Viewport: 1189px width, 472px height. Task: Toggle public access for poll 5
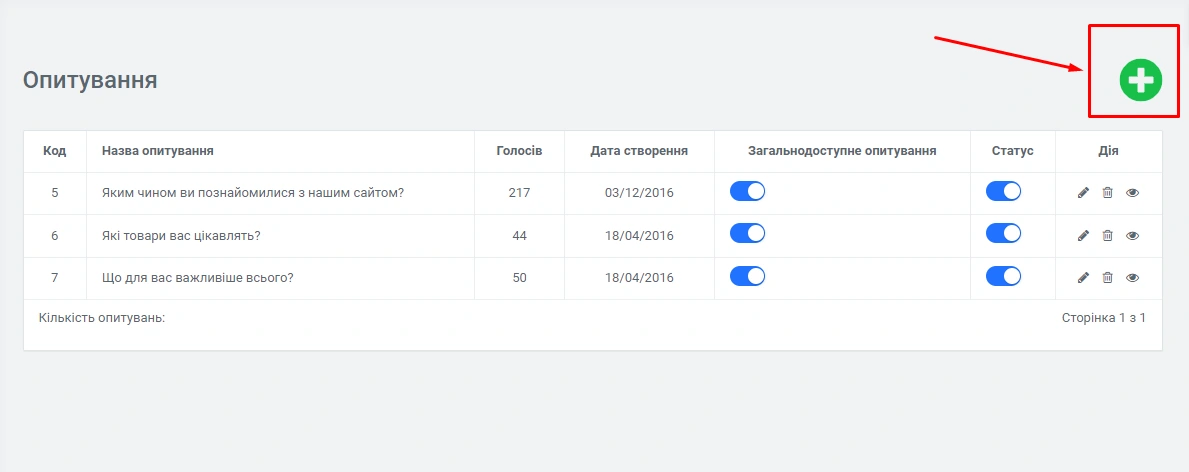(747, 191)
